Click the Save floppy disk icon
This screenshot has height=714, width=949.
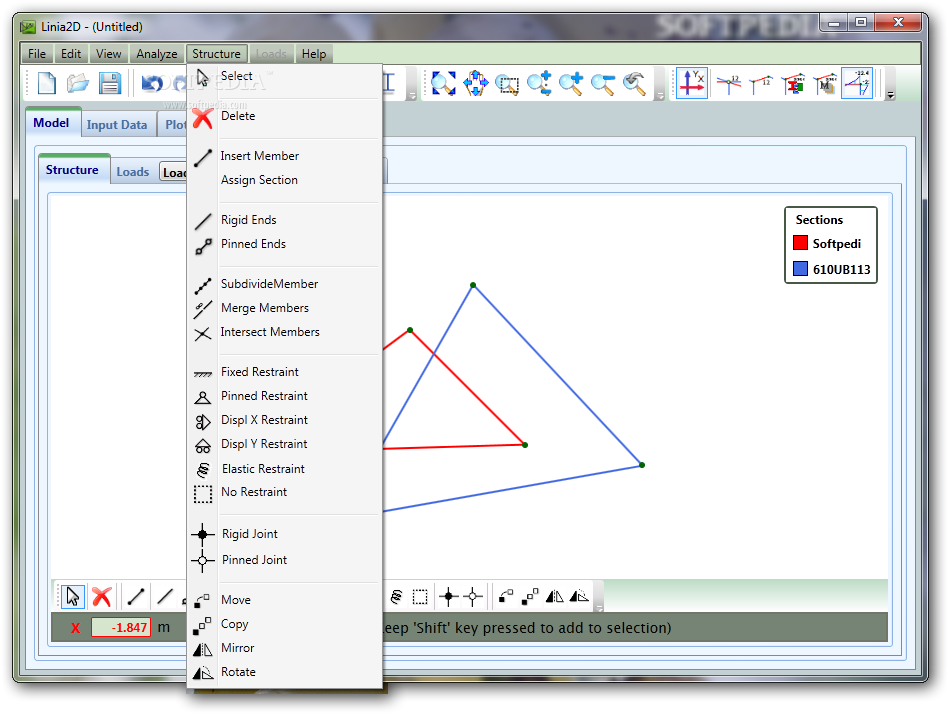pyautogui.click(x=110, y=83)
